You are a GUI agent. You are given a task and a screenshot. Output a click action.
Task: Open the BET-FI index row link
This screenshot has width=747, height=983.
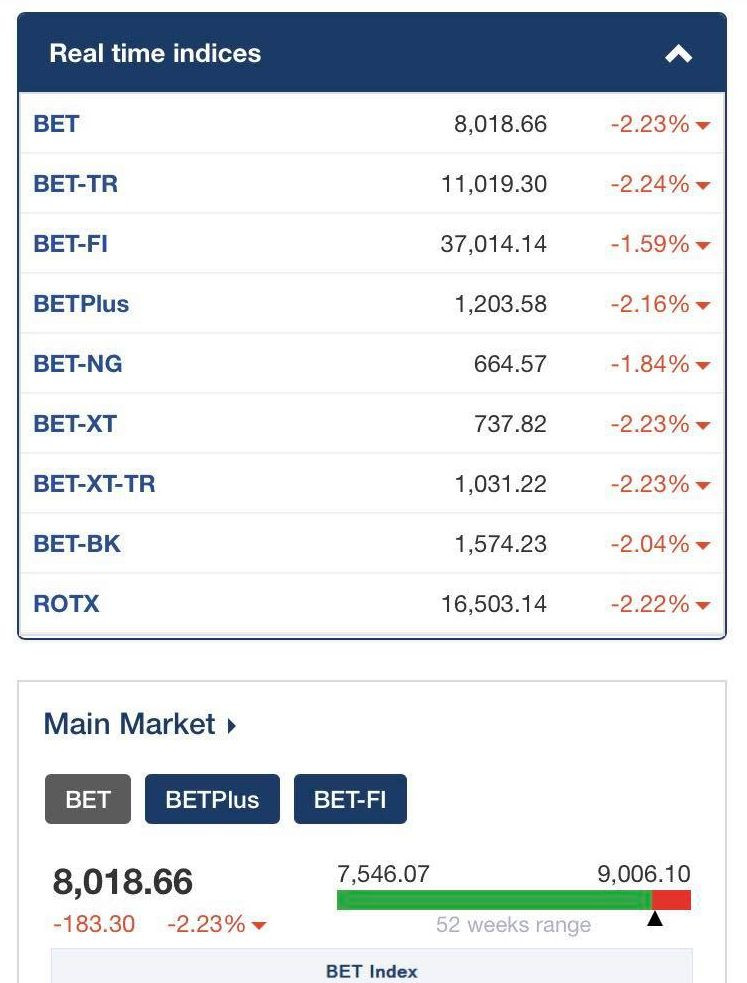tap(71, 244)
